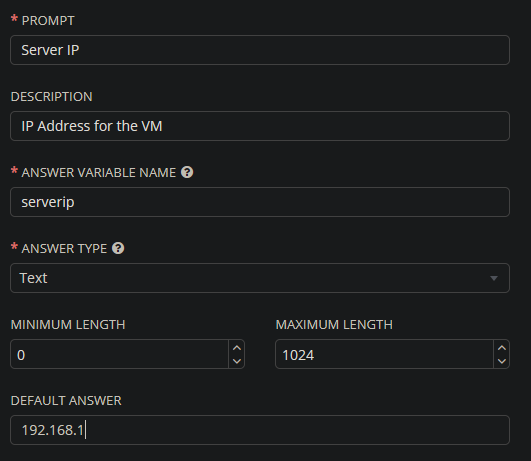Click the ANSWER VARIABLE NAME label

(99, 172)
